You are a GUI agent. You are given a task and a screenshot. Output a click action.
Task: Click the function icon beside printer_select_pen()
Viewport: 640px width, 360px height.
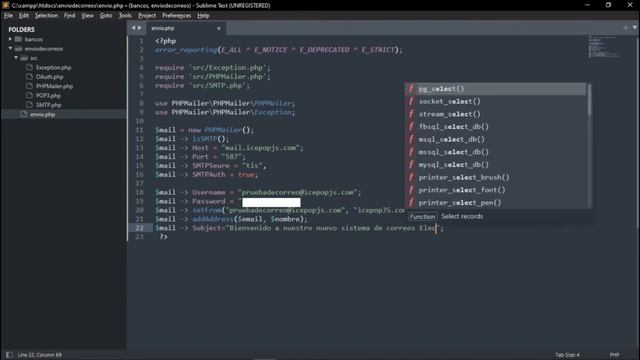(411, 202)
